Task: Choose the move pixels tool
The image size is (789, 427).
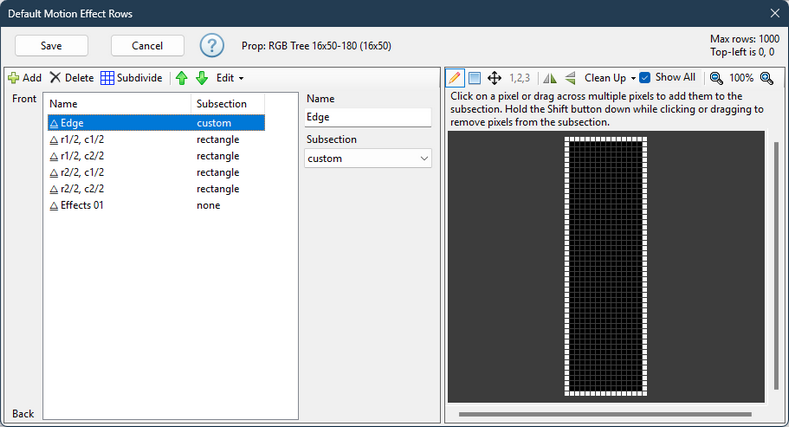Action: point(495,78)
